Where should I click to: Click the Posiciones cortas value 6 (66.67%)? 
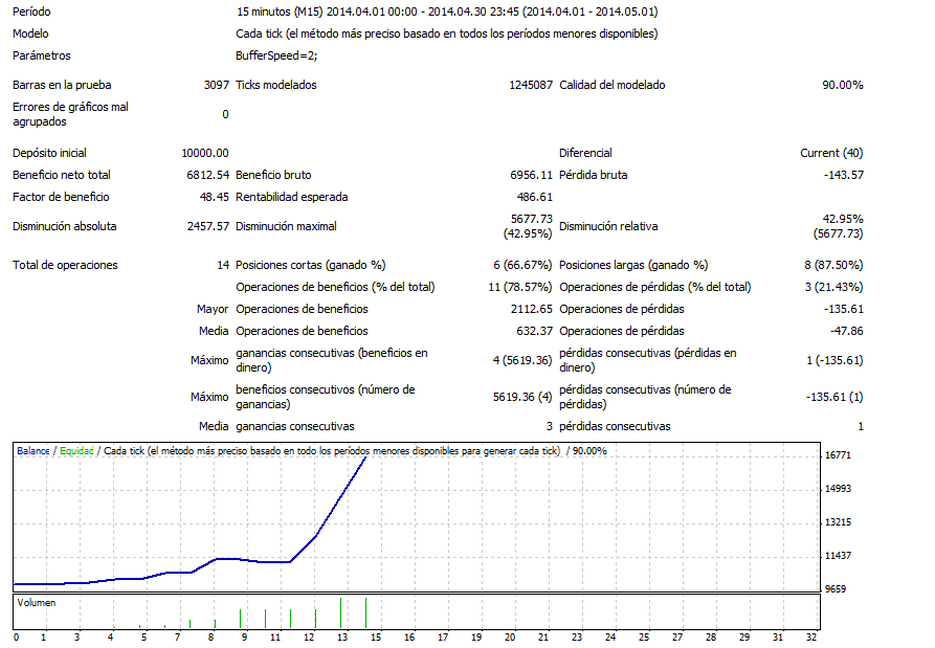(x=523, y=265)
